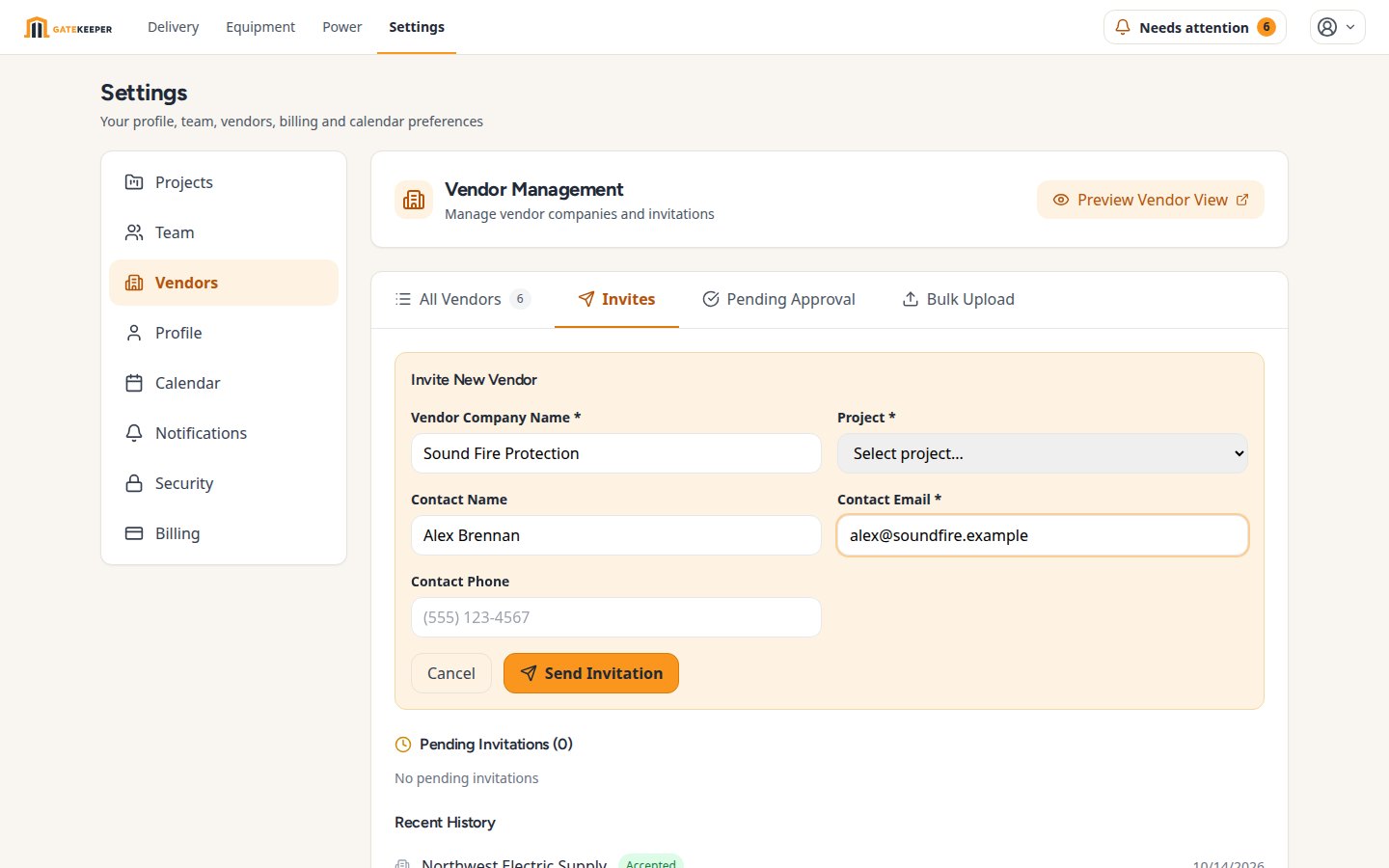Click the eye icon on Preview Vendor View
Screen dimensions: 1389x868
[1061, 200]
